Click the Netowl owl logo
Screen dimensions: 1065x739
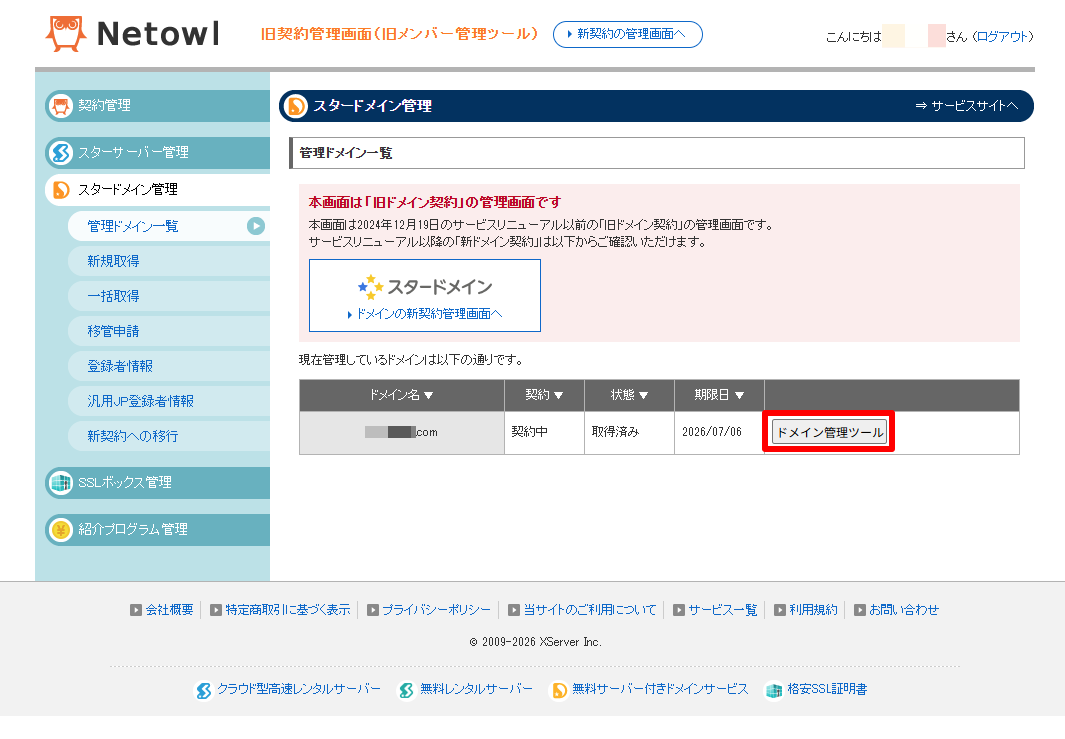pos(66,34)
